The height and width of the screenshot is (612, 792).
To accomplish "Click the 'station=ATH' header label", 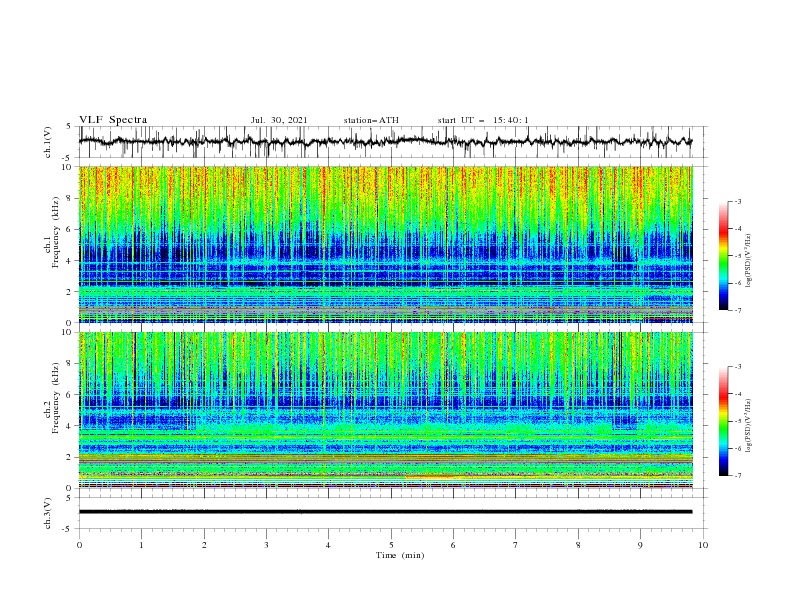I will click(x=371, y=120).
